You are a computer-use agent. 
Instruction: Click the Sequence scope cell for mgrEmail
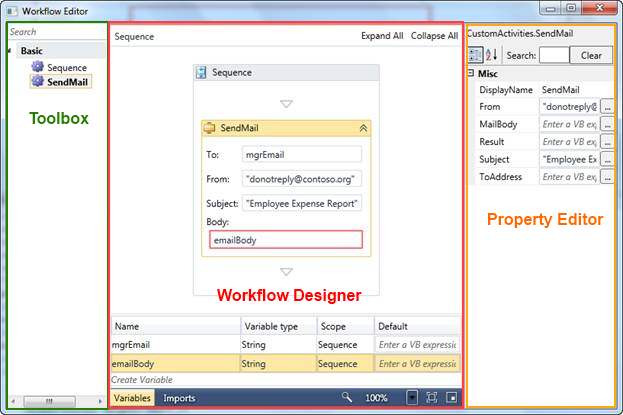pos(345,345)
